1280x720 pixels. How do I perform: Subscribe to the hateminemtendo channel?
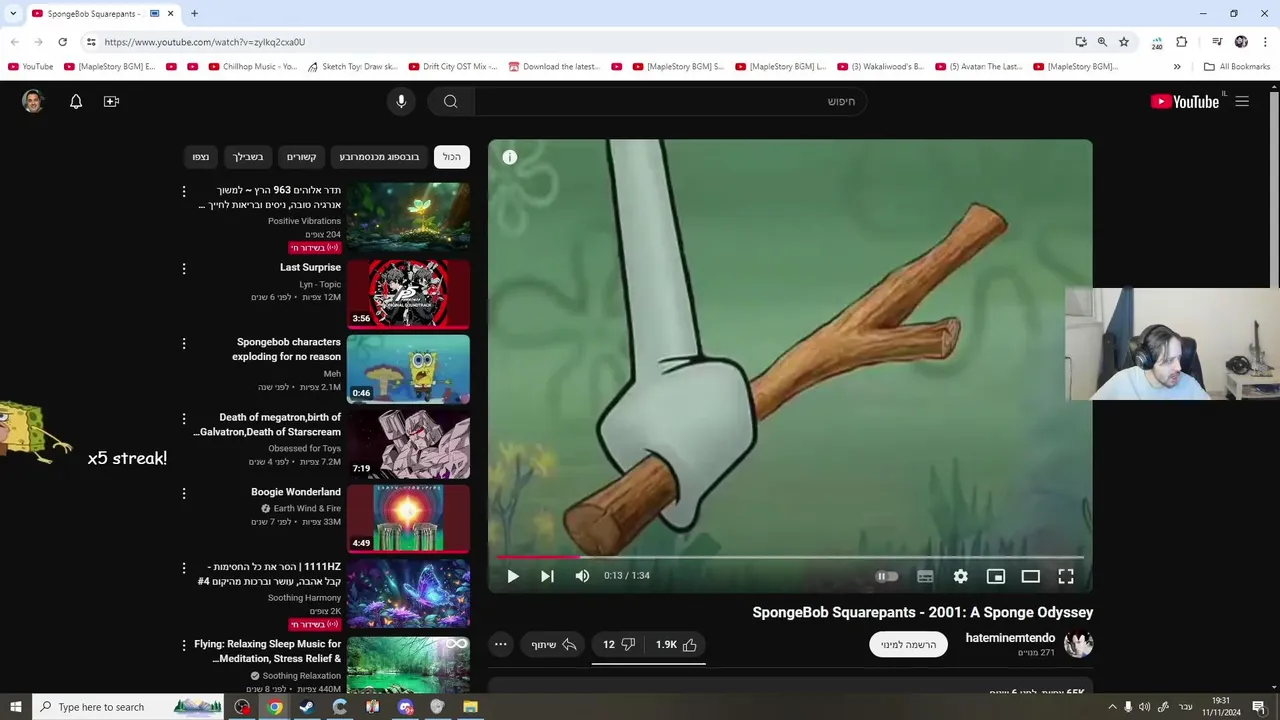908,645
